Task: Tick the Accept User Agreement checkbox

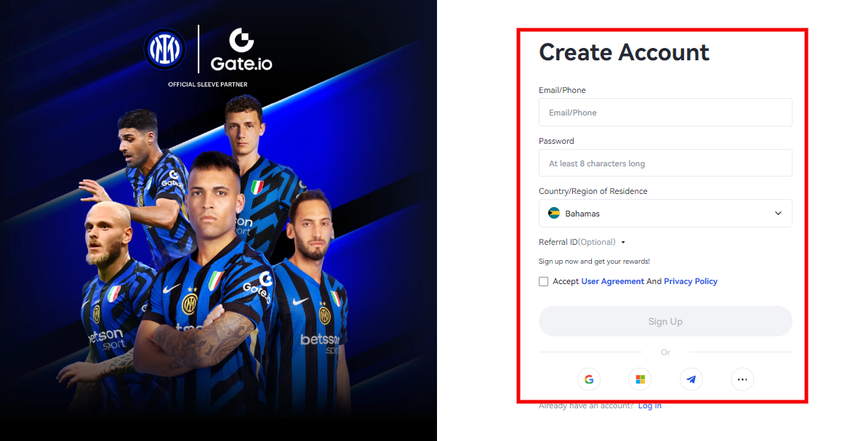Action: tap(543, 281)
